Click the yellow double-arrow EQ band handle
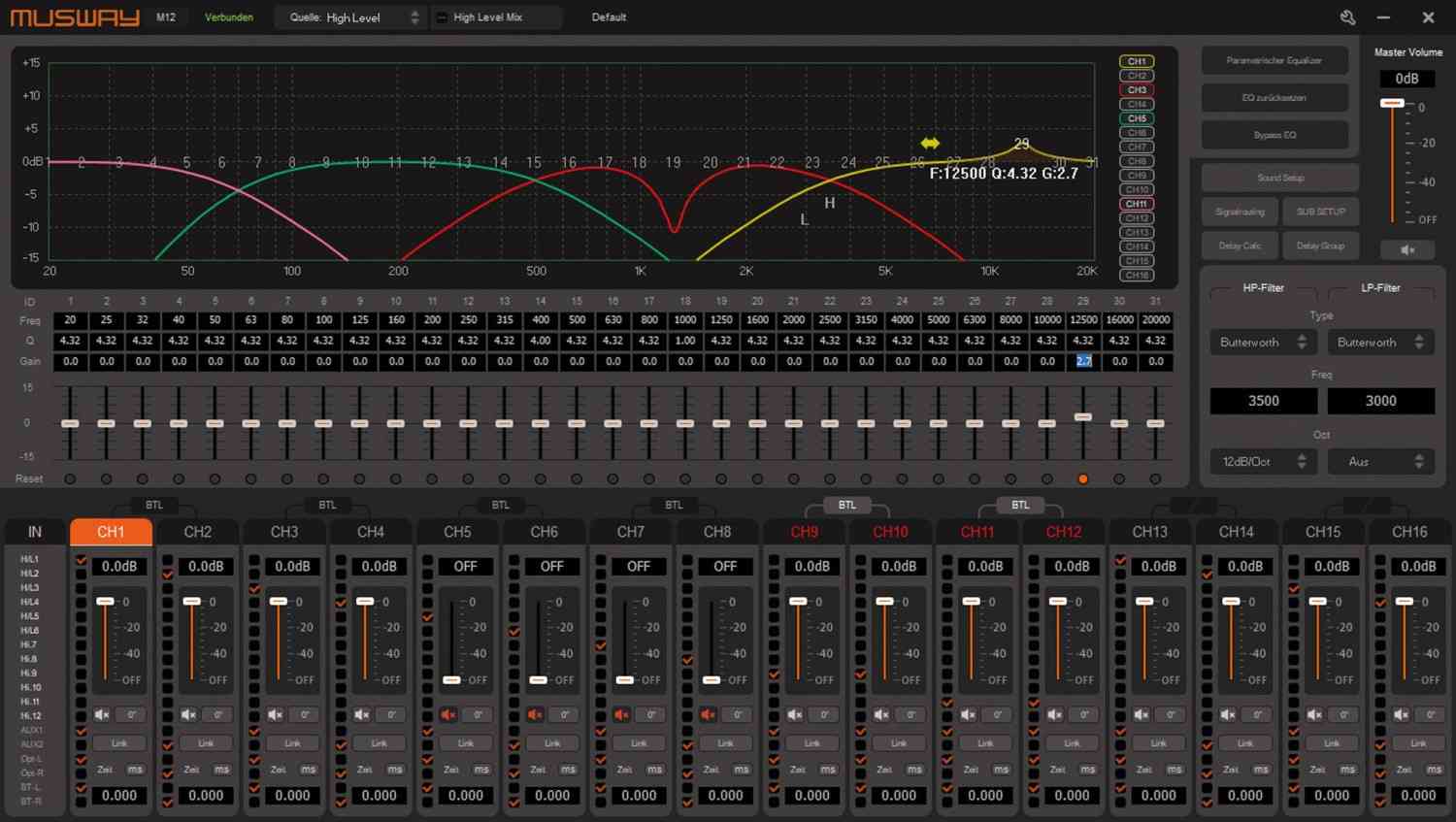The width and height of the screenshot is (1456, 822). pyautogui.click(x=930, y=144)
